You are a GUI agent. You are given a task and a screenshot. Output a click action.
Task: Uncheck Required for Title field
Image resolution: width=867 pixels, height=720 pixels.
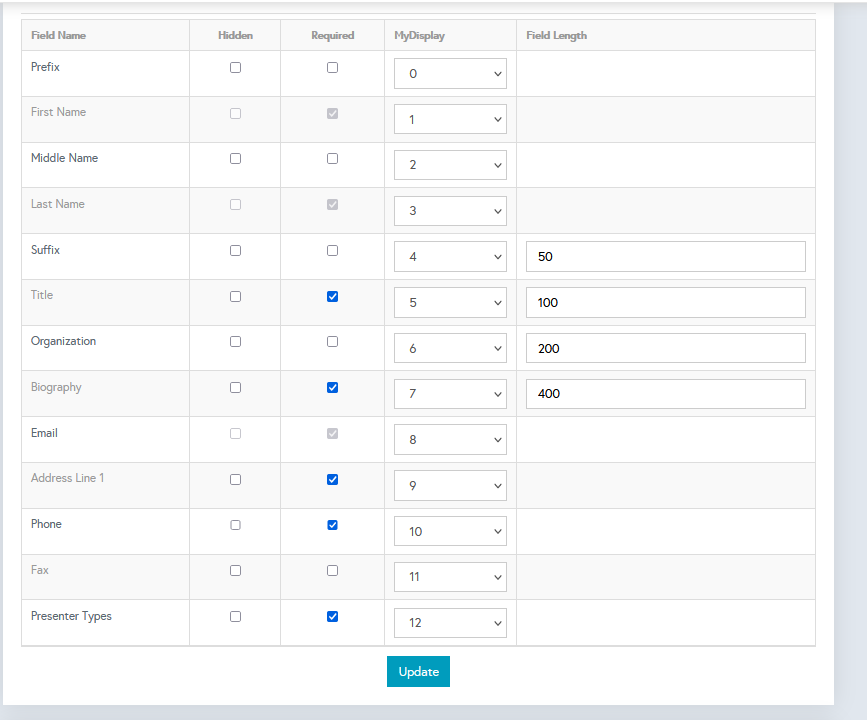[332, 296]
